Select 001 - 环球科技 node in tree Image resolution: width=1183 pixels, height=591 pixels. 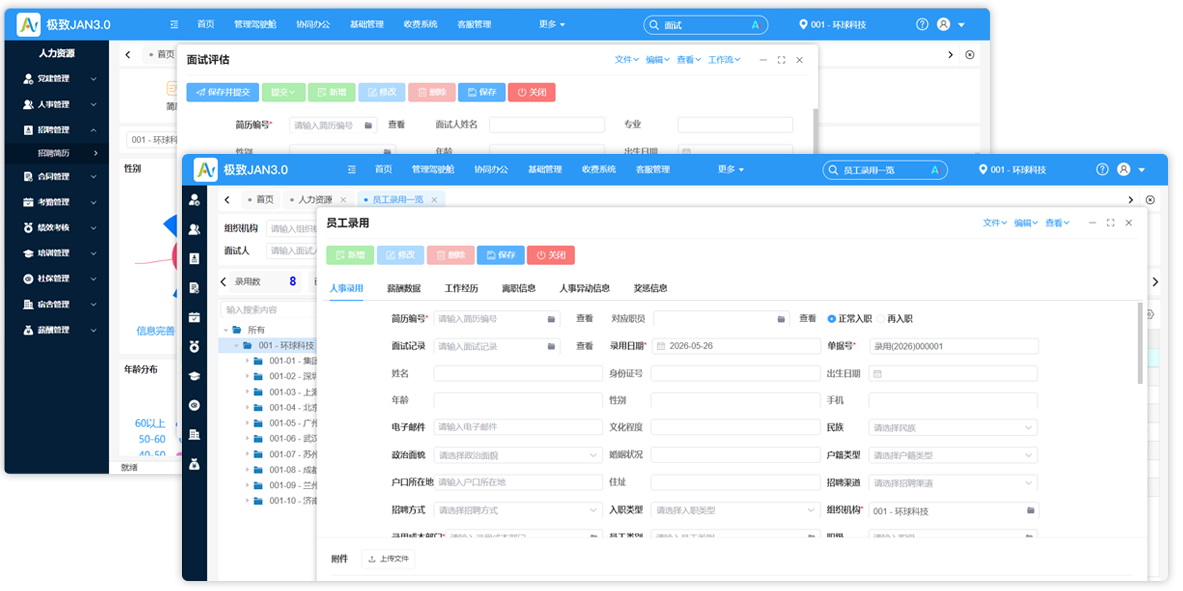coord(285,345)
